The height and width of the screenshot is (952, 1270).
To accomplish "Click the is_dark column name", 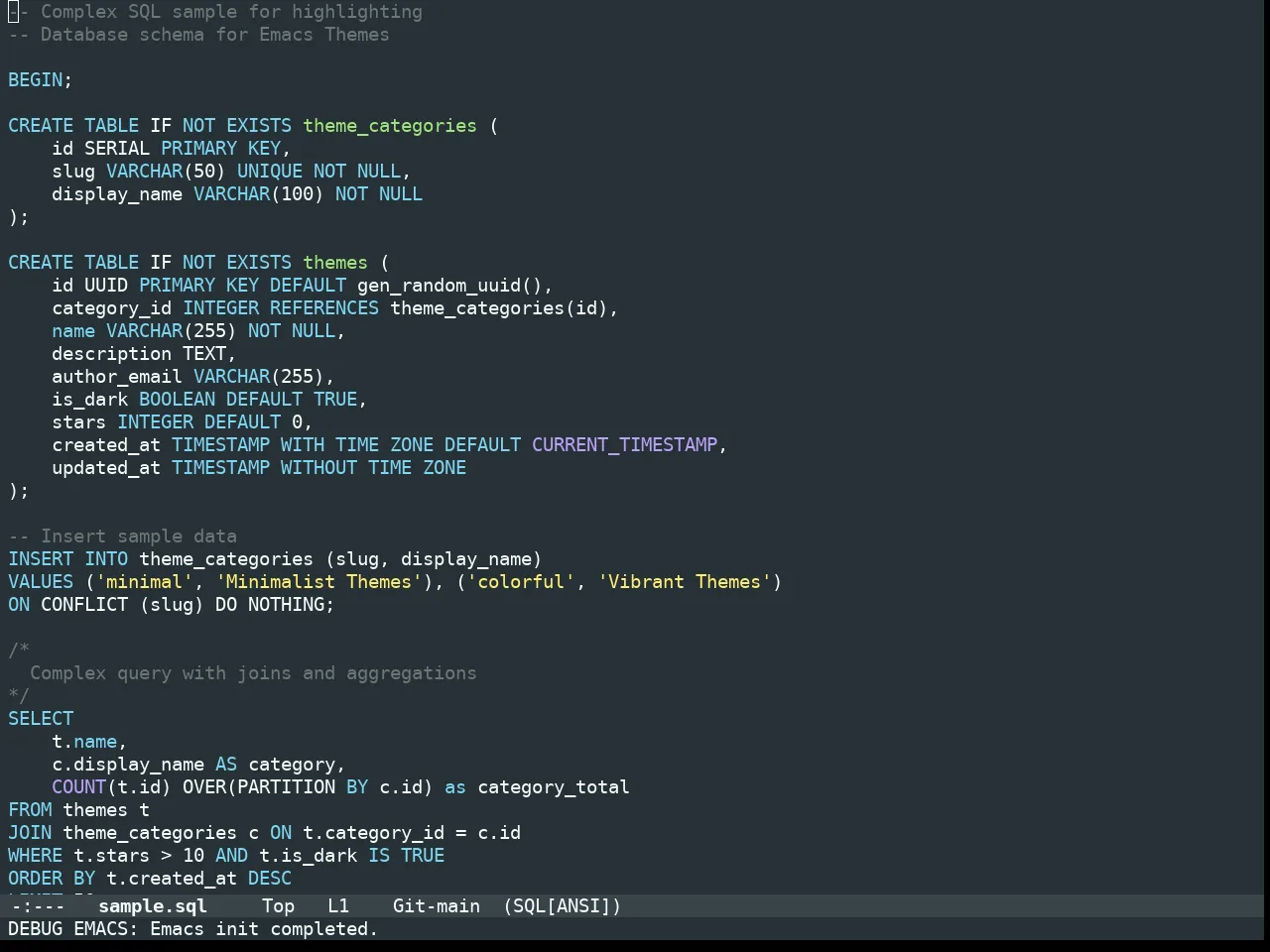I will [x=90, y=400].
